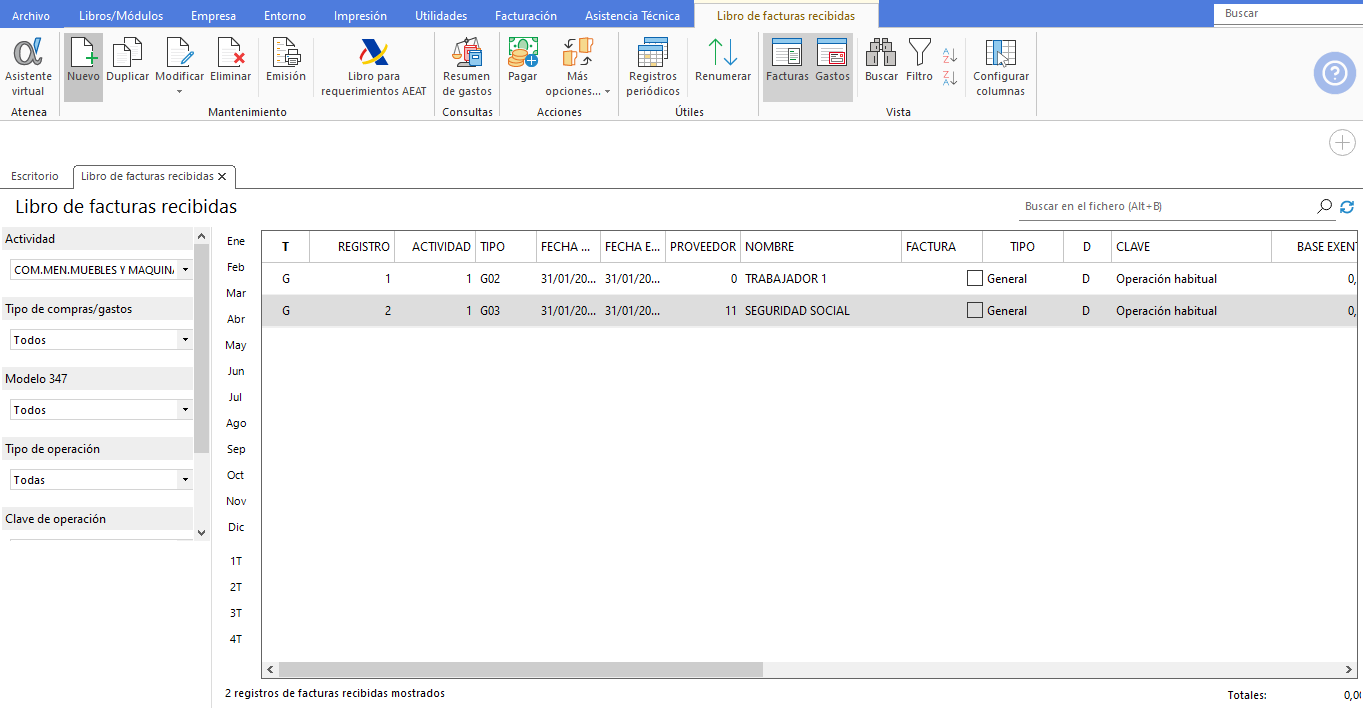Sort by REGISTRO column header

click(352, 247)
